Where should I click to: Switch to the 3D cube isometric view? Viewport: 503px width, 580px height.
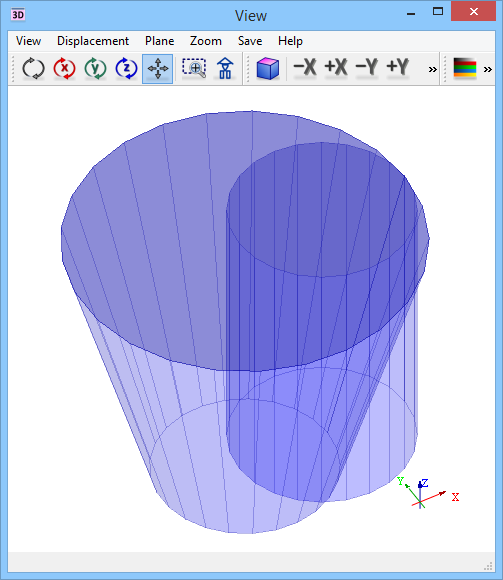tap(267, 68)
